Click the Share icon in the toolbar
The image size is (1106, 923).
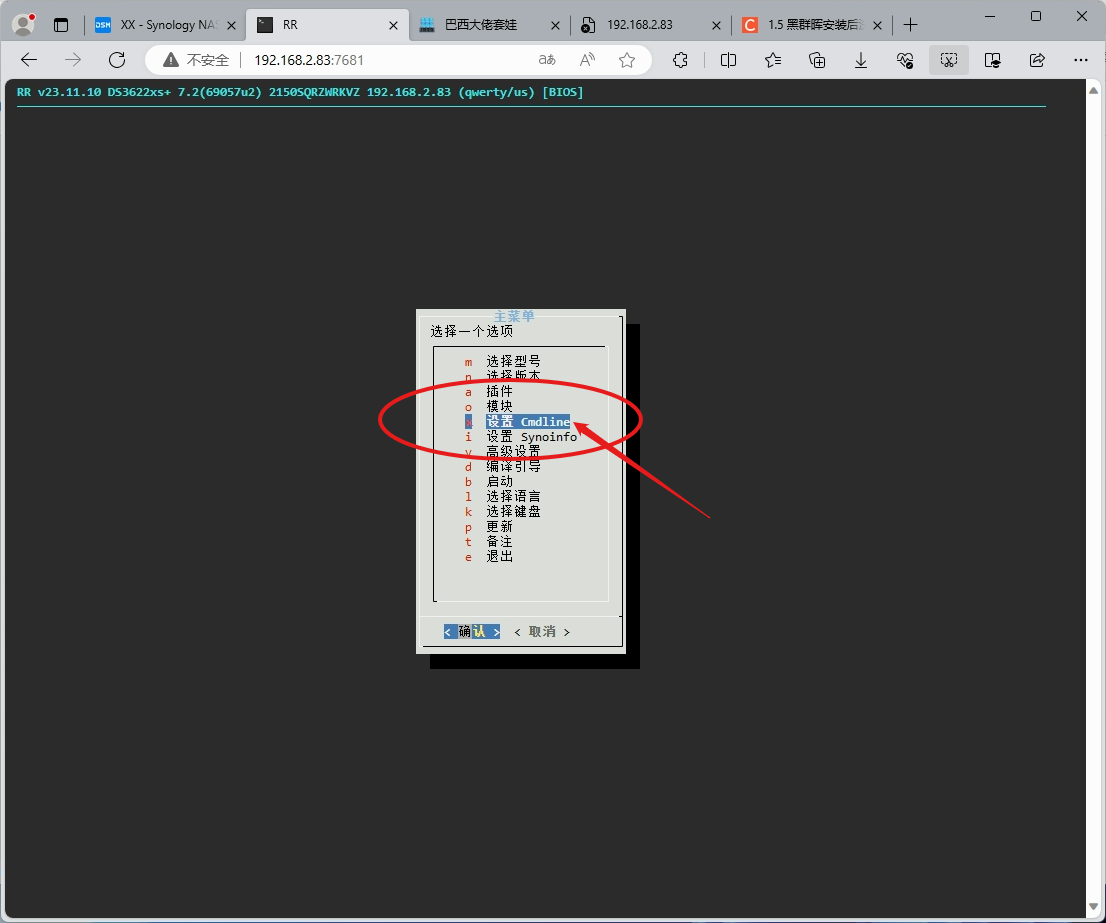(x=1036, y=60)
